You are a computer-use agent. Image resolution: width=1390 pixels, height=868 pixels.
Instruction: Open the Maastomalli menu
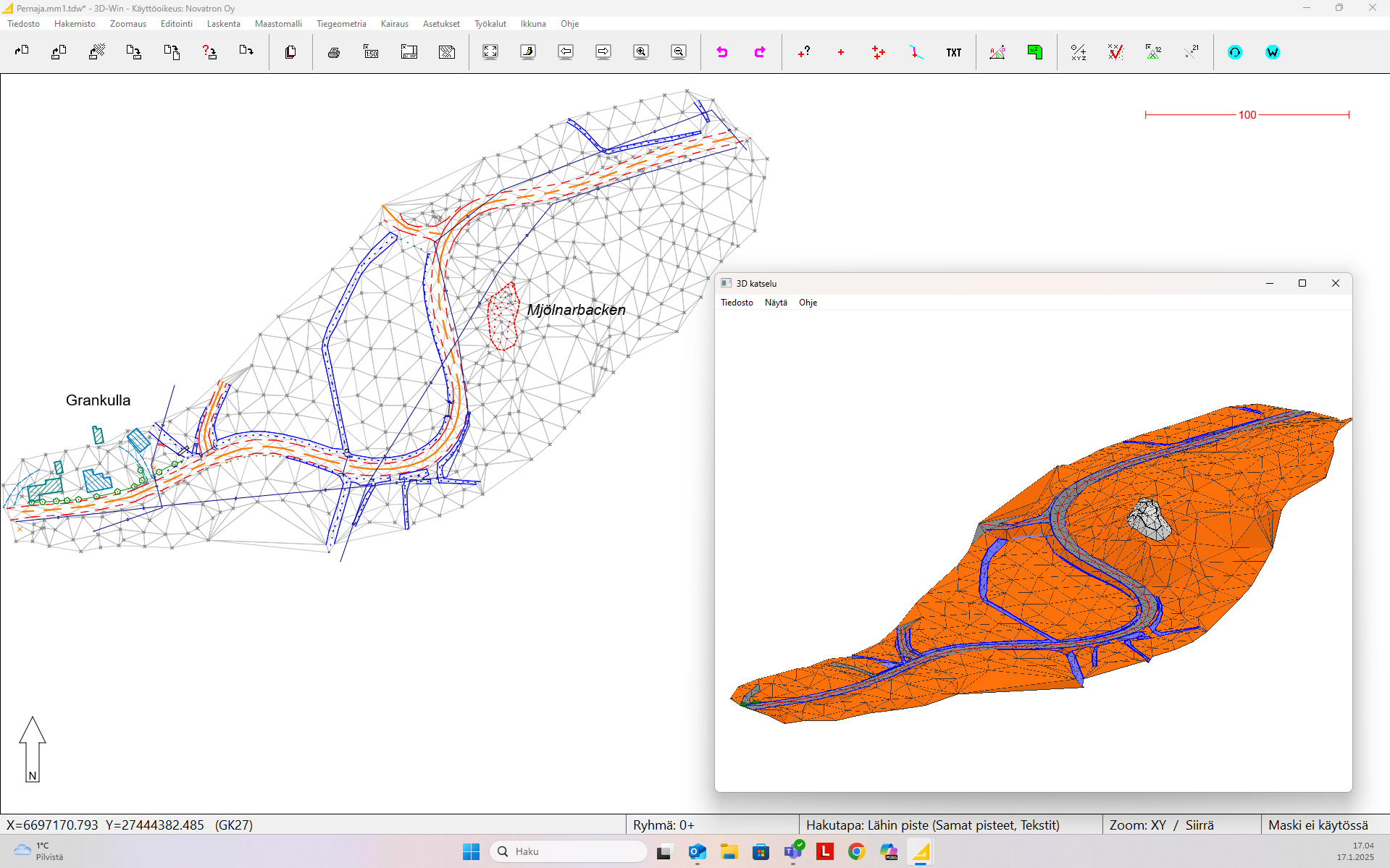pos(278,24)
